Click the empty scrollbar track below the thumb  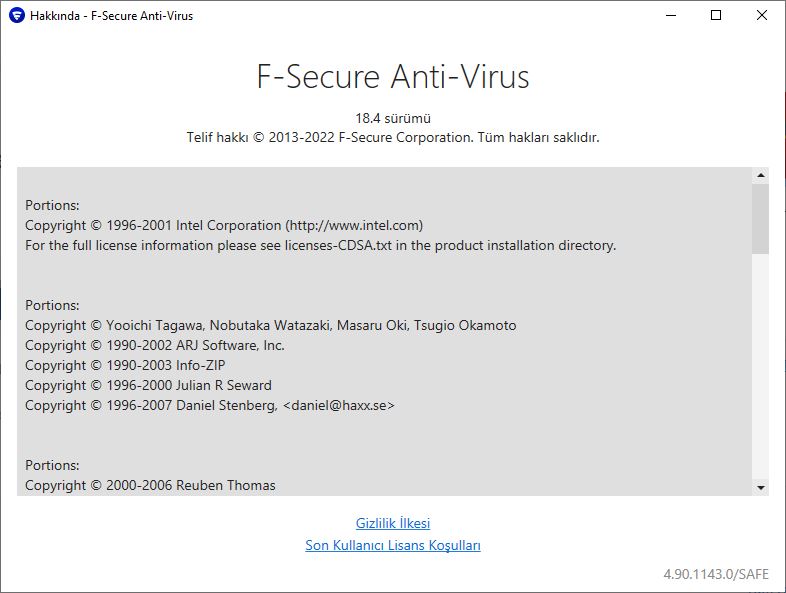[760, 366]
